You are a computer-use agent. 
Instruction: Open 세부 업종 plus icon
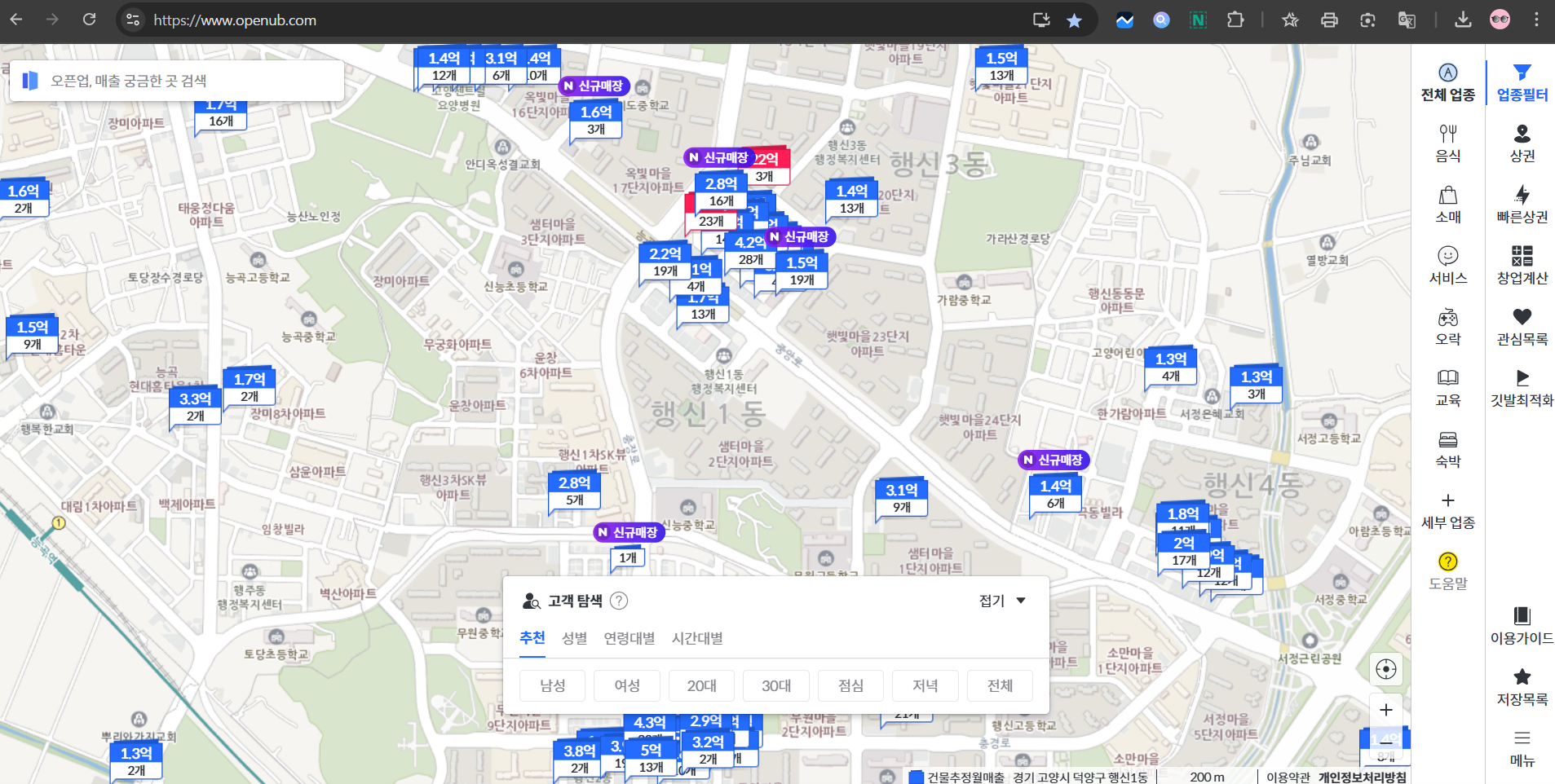pos(1447,500)
